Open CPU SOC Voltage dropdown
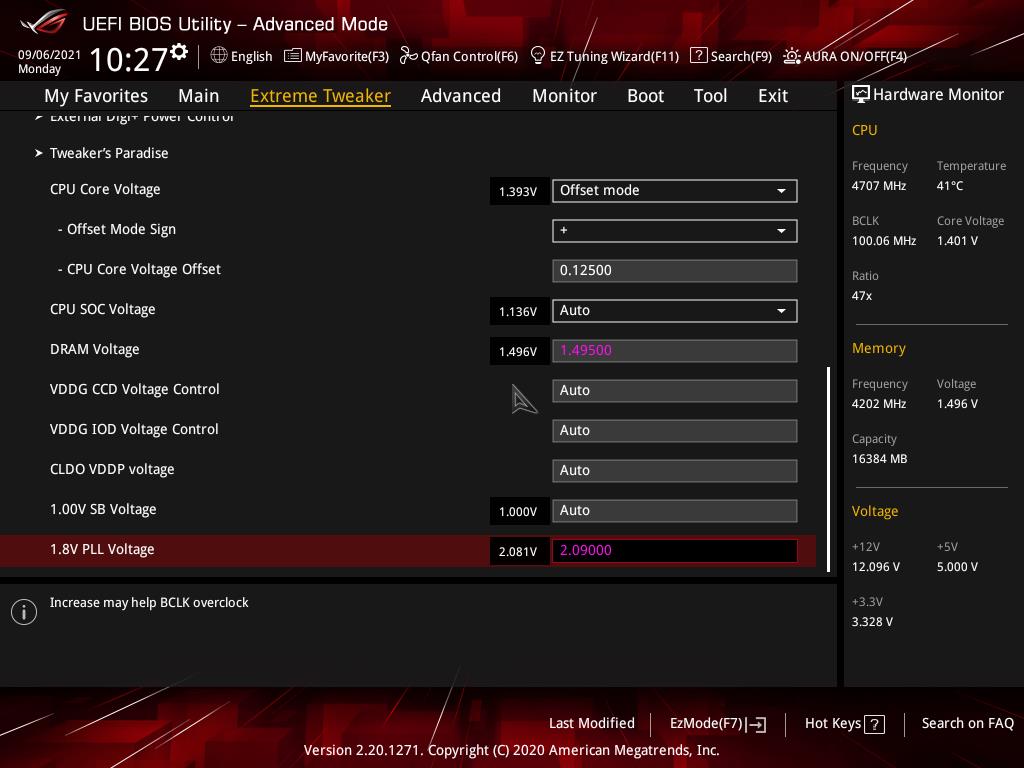This screenshot has height=768, width=1024. point(675,311)
